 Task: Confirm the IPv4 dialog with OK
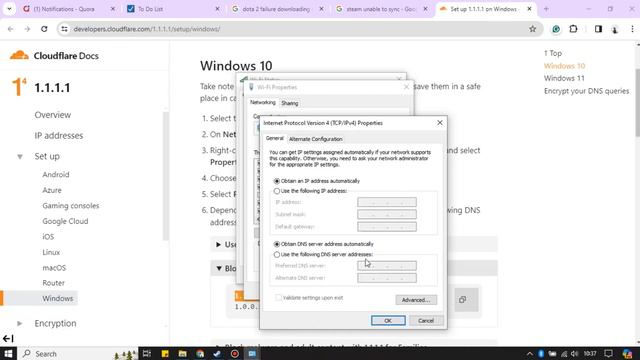click(388, 320)
